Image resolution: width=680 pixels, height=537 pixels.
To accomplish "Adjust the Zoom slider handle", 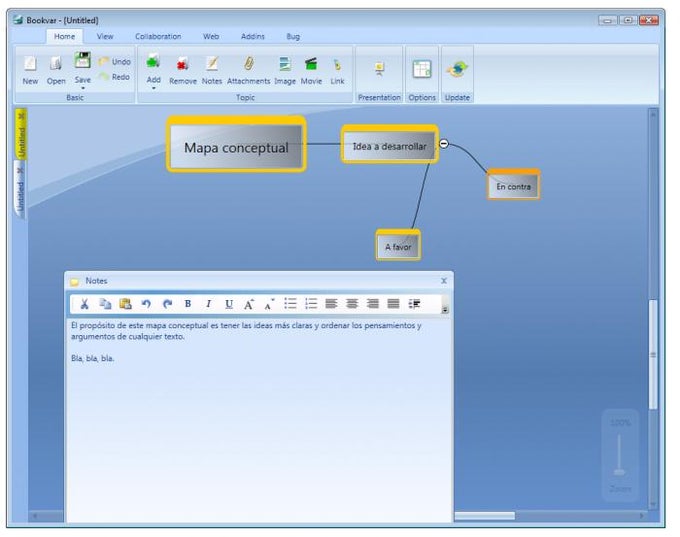I will (620, 472).
